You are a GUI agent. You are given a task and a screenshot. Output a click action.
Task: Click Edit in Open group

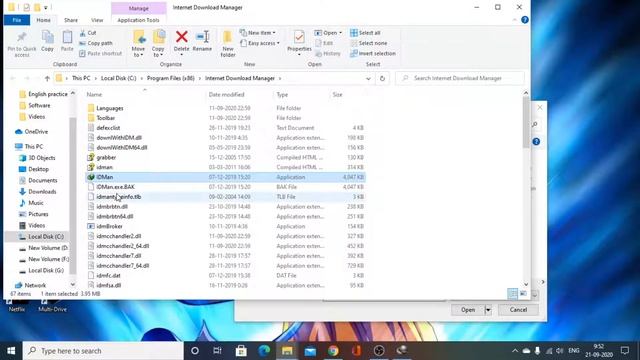coord(324,43)
